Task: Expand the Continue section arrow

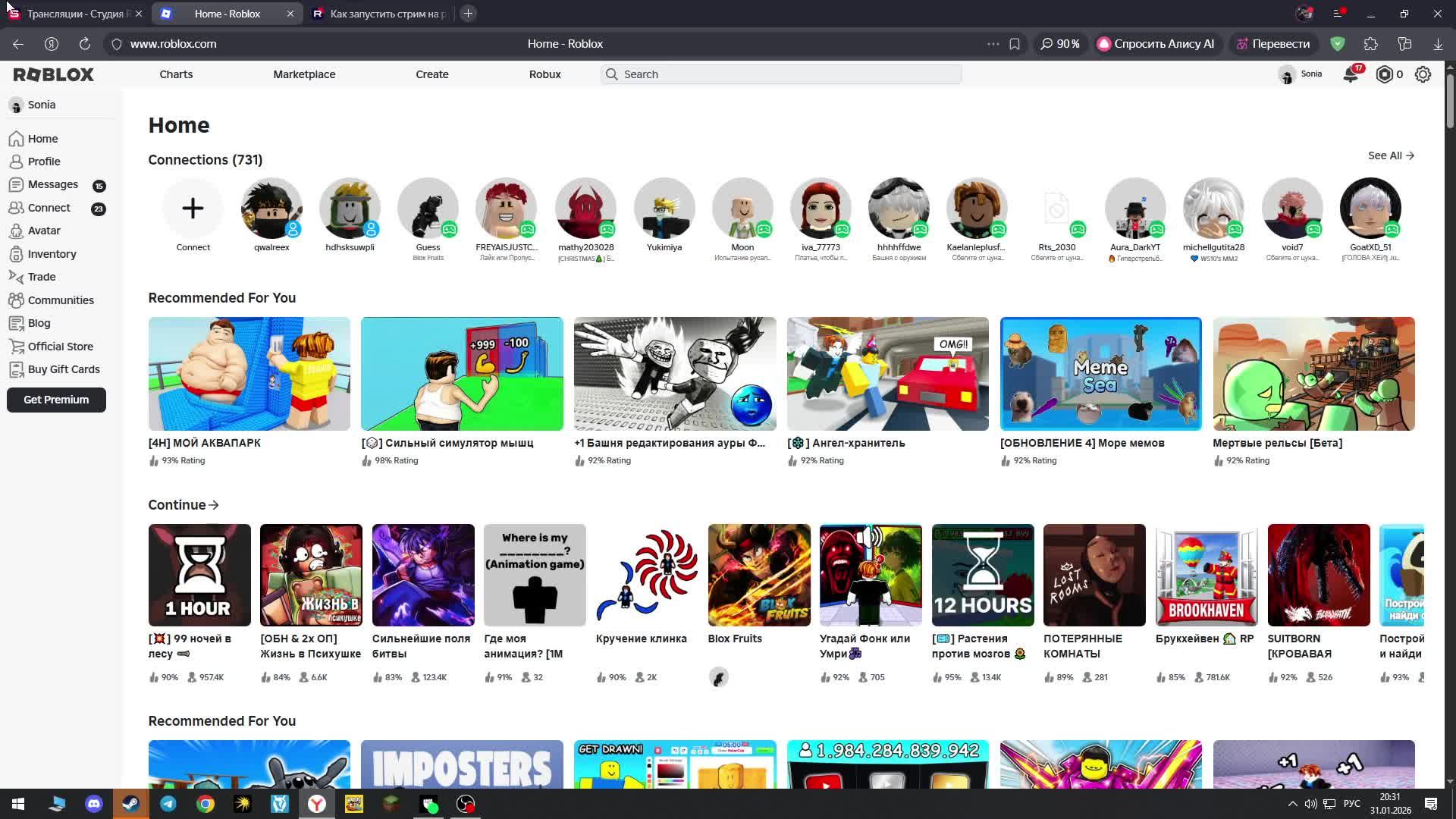Action: 214,505
